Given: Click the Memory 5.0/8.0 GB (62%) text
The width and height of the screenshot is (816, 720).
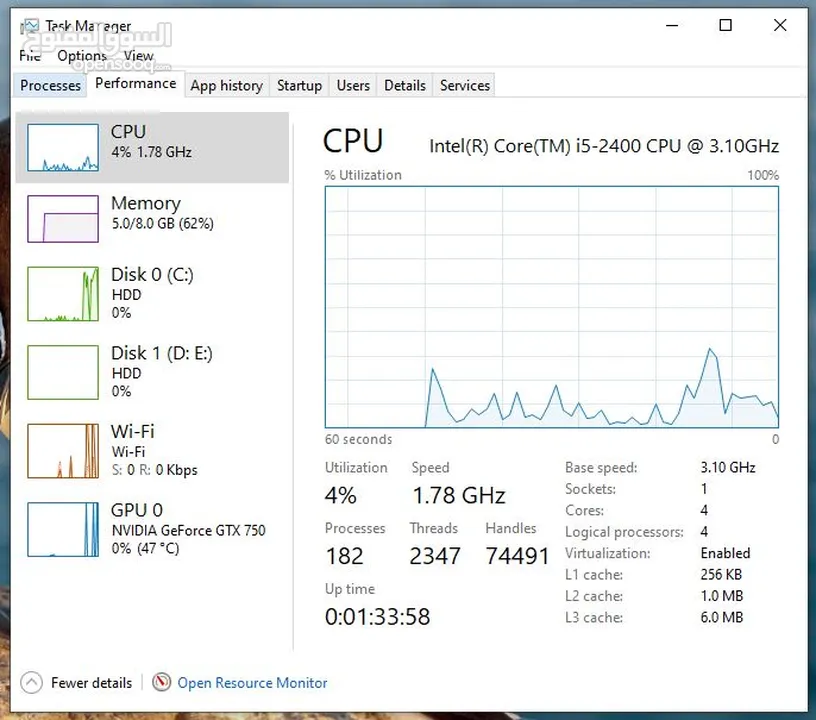Looking at the screenshot, I should click(162, 224).
